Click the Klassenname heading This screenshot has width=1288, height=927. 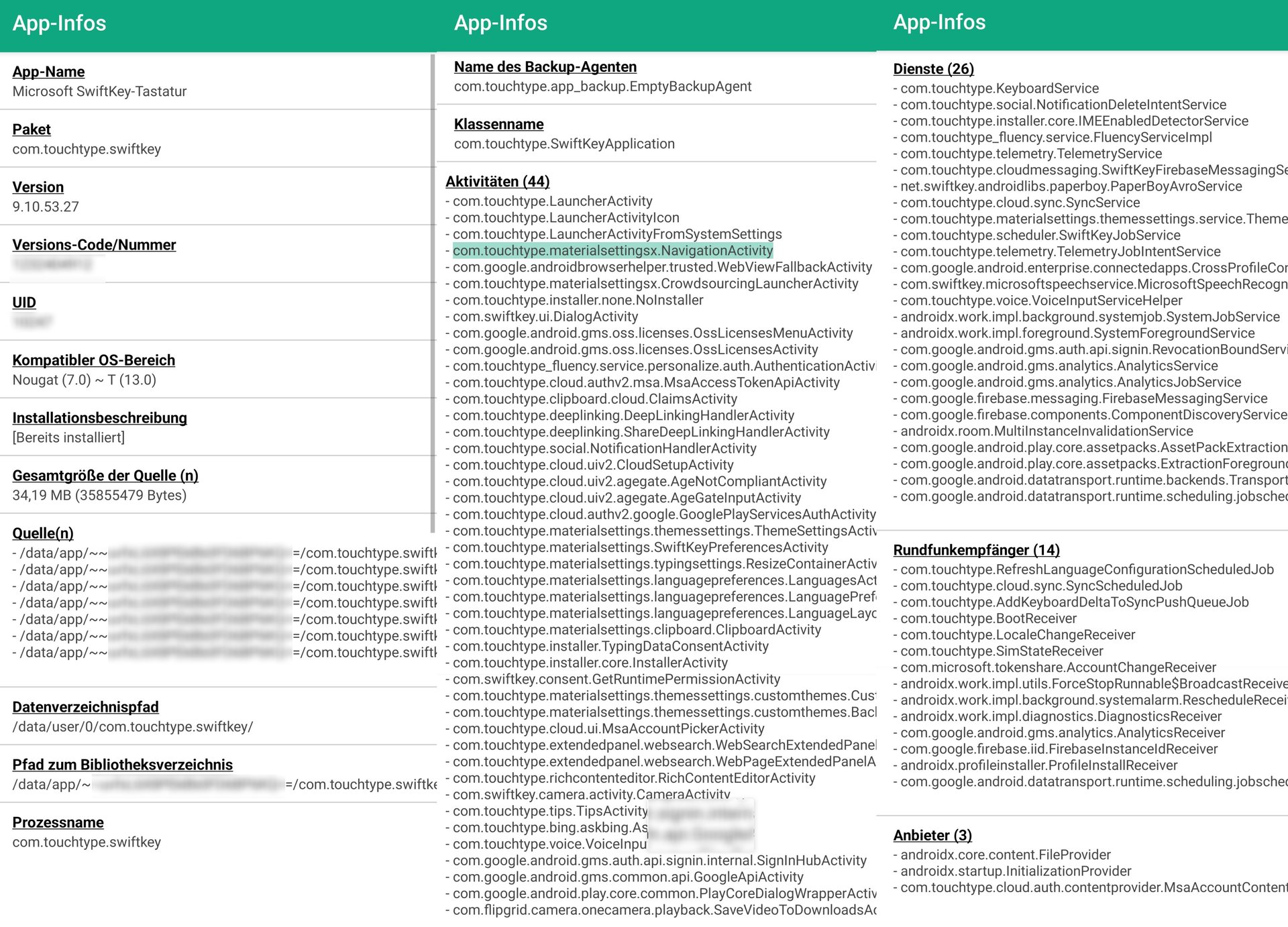498,124
